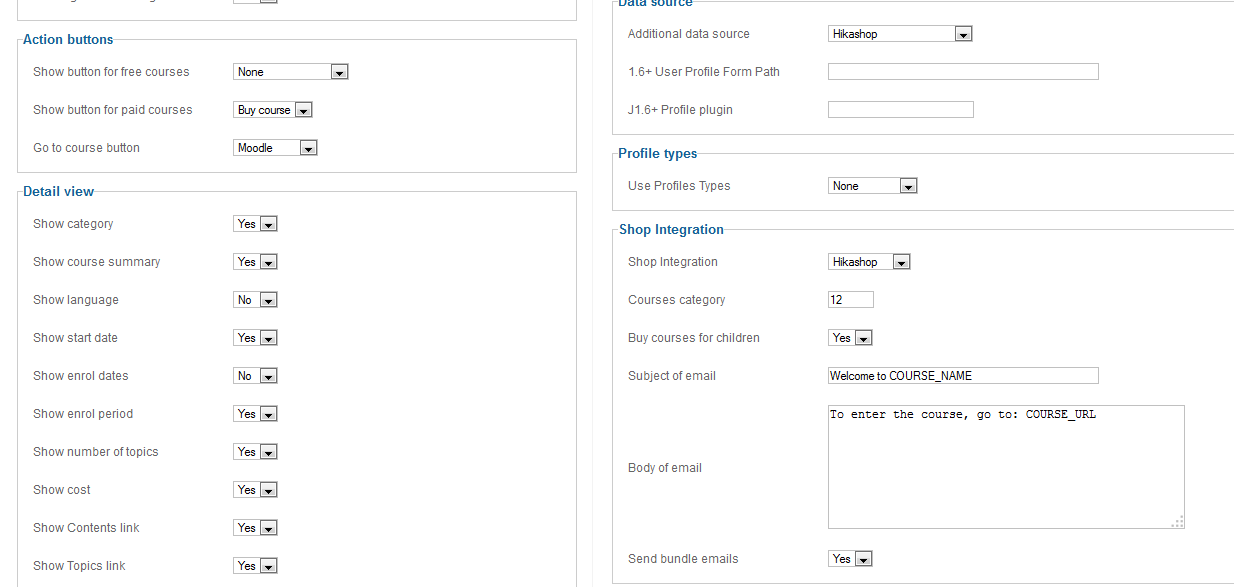Open the Show Contents link dropdown
This screenshot has height=587, width=1234.
(255, 528)
